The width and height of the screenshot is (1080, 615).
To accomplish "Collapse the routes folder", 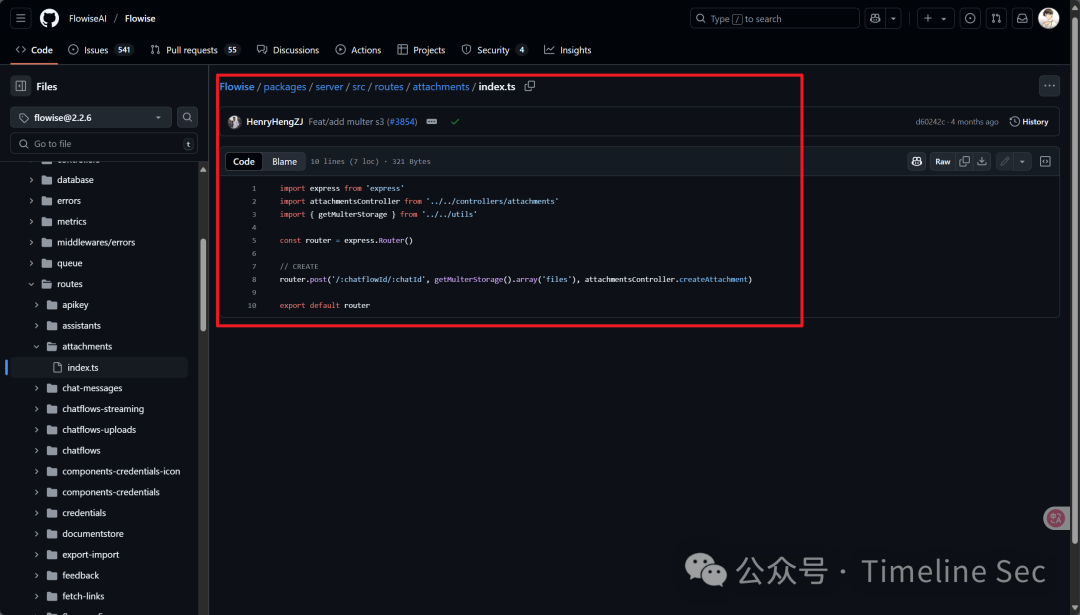I will click(31, 284).
